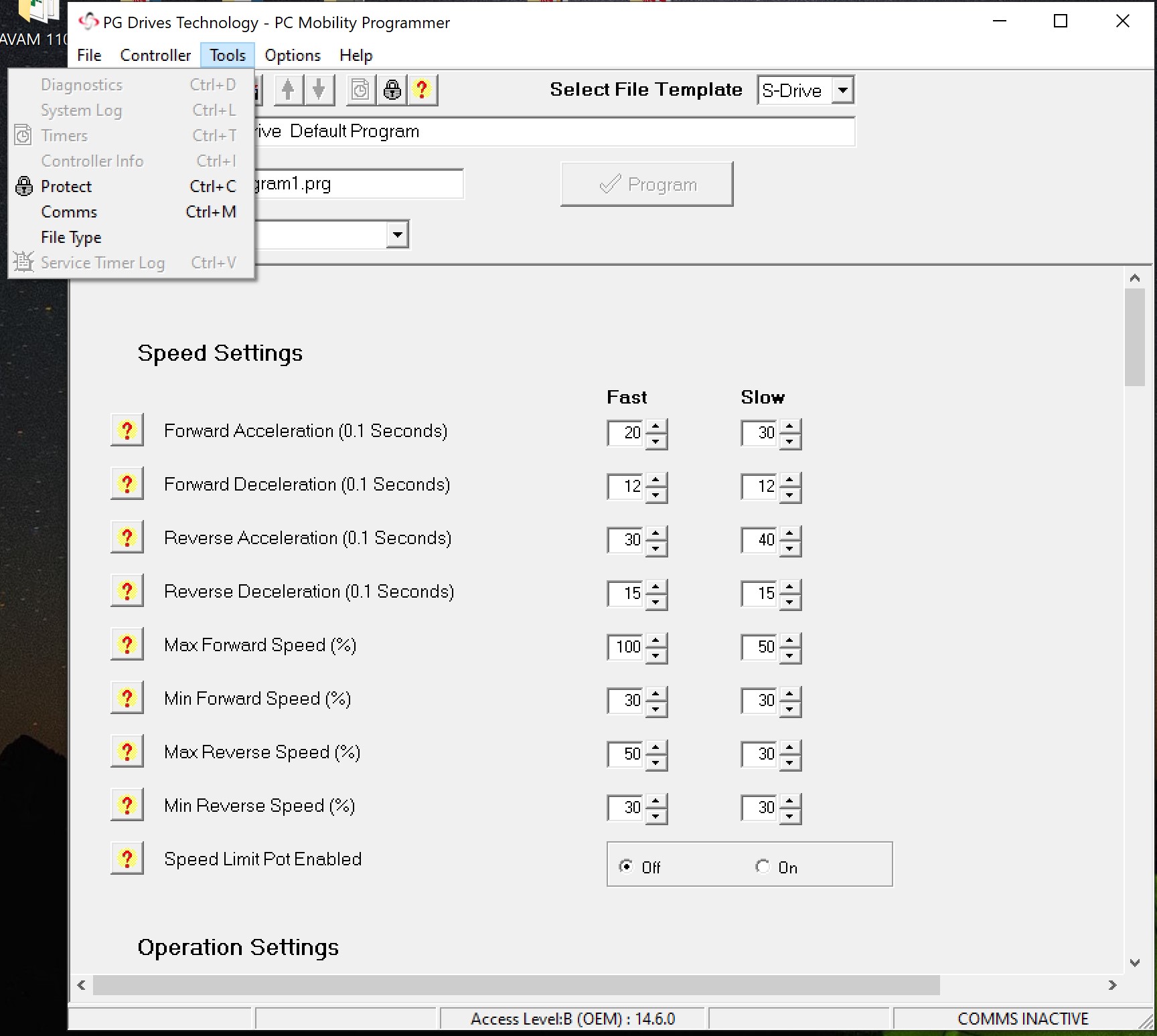Decrease Slow Max Forward Speed value
Viewport: 1157px width, 1036px height.
click(790, 656)
